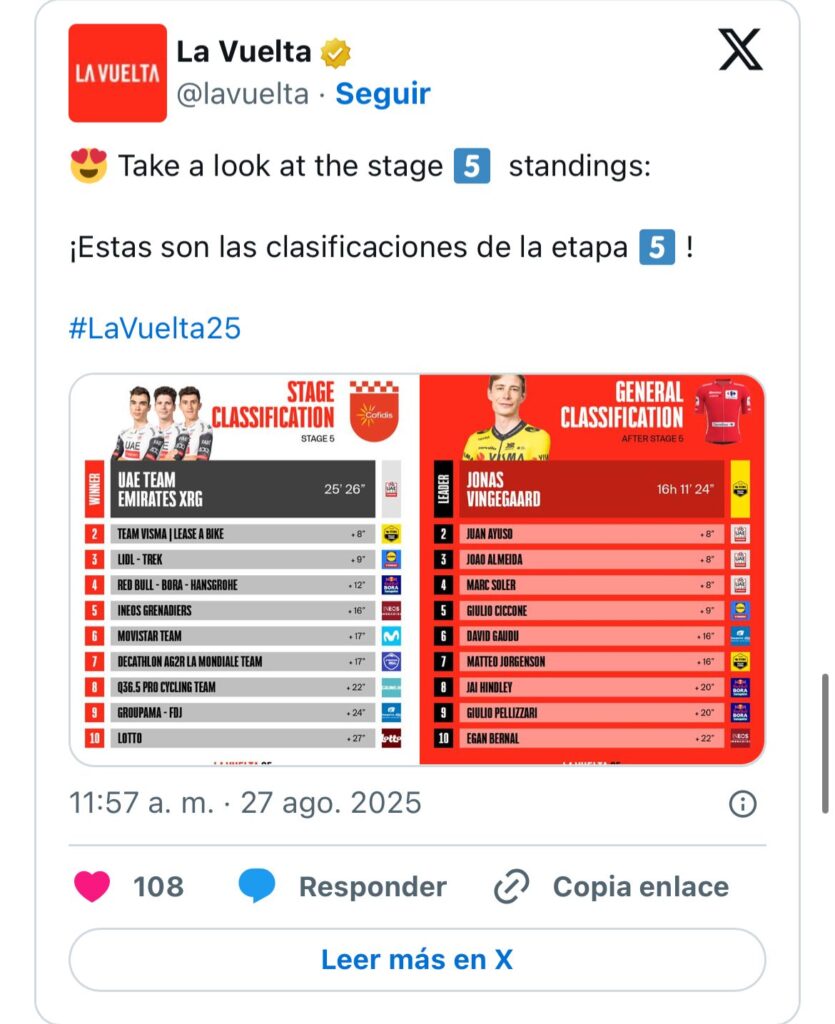
Task: Click the X logo icon
Action: pyautogui.click(x=740, y=50)
